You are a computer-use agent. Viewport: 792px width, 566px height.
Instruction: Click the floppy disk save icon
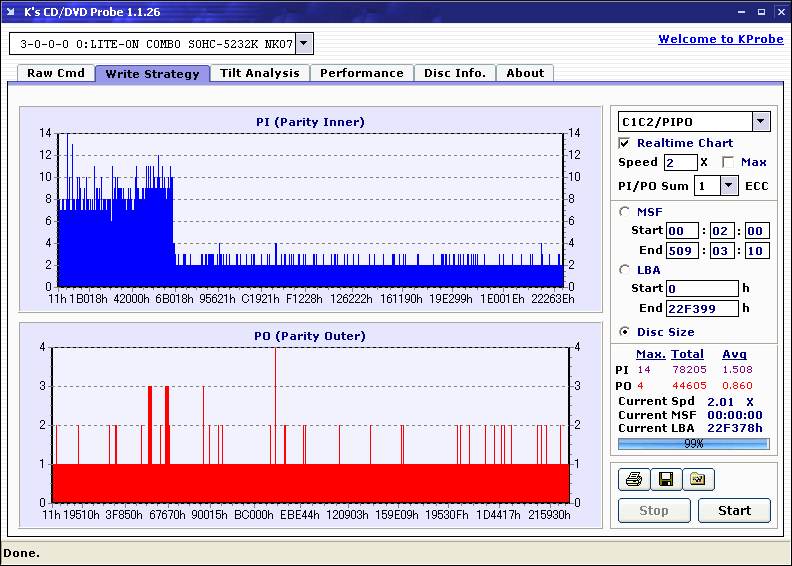tap(665, 480)
